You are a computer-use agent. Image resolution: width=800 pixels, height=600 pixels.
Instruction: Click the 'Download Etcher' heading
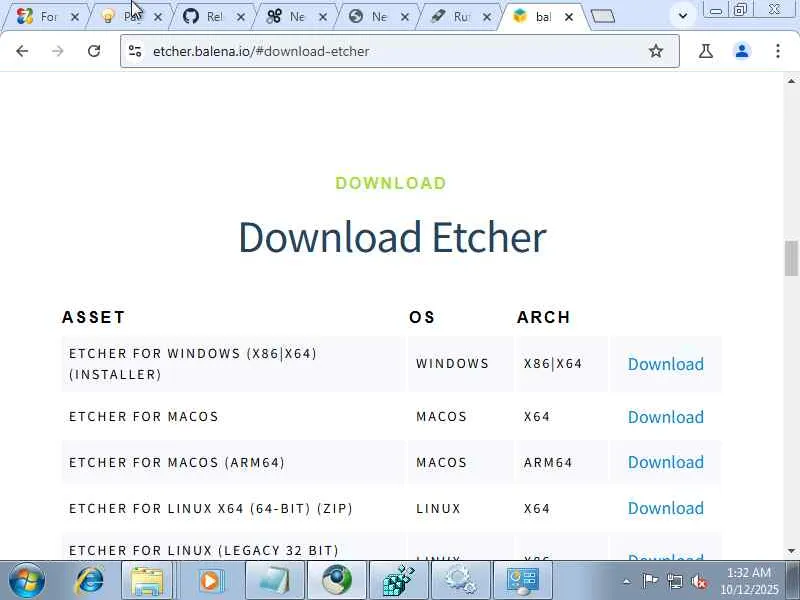point(392,237)
